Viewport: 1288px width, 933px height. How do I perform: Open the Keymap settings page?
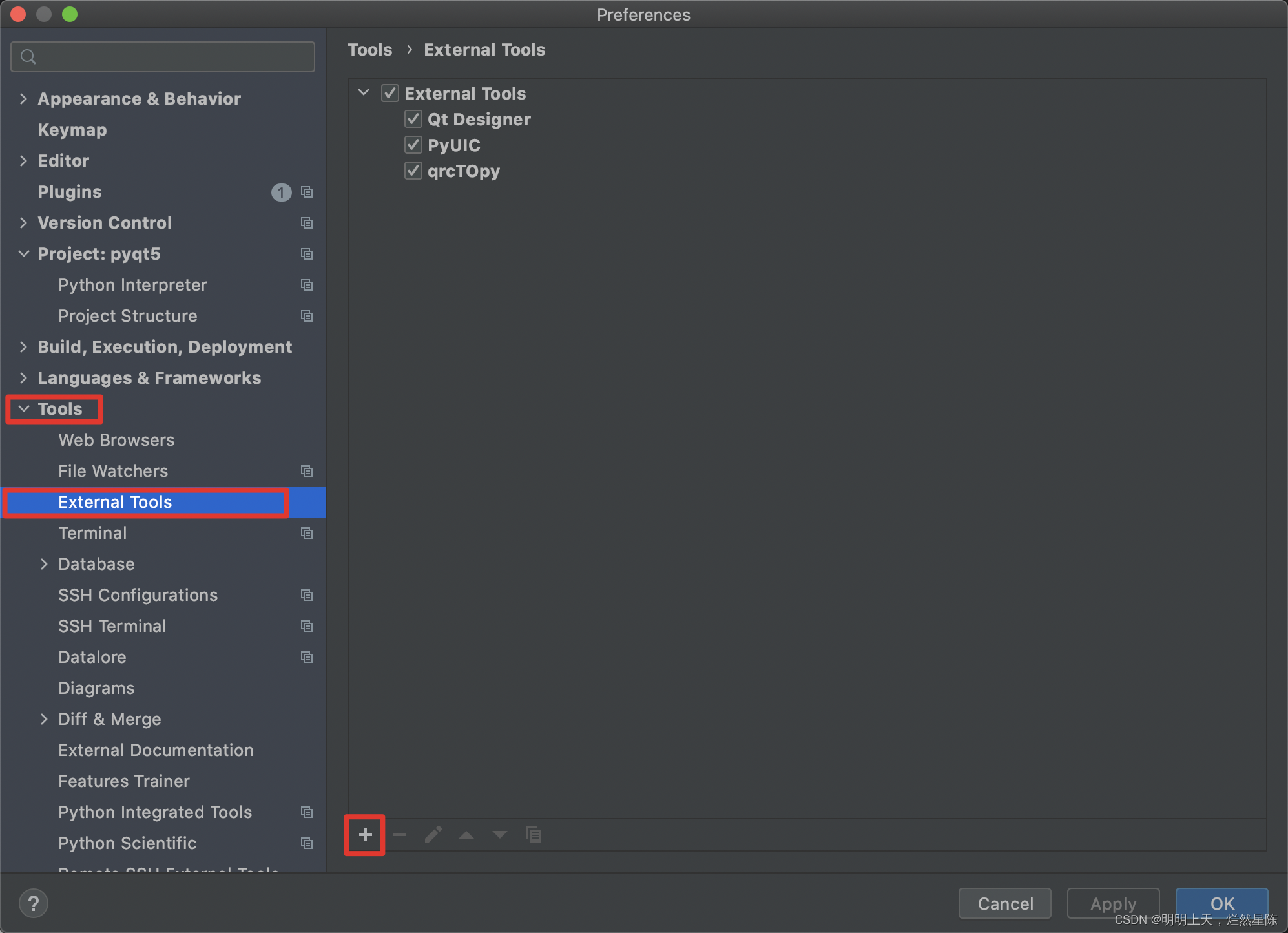(x=72, y=130)
